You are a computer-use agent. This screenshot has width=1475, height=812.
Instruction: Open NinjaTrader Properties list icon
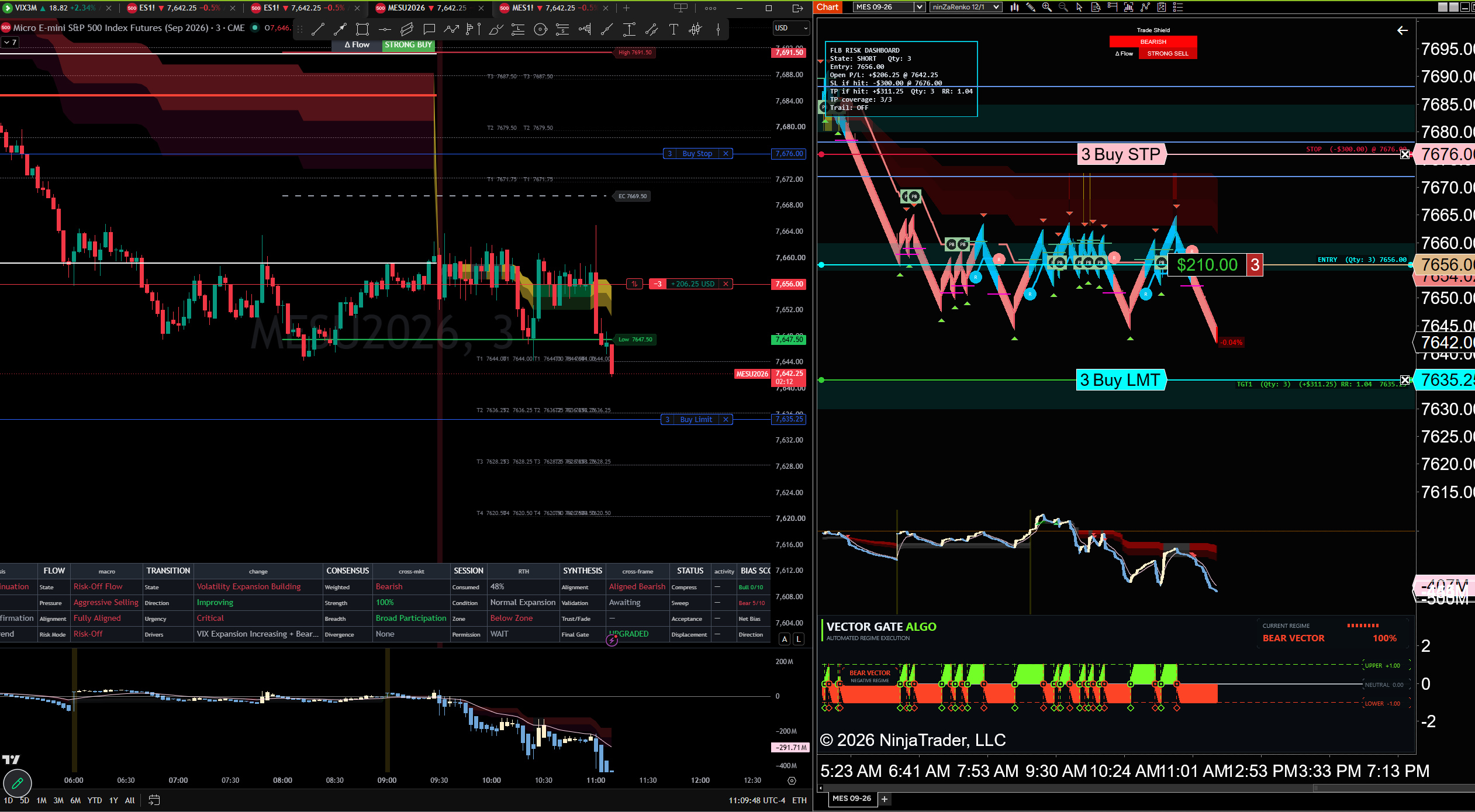(x=1178, y=7)
